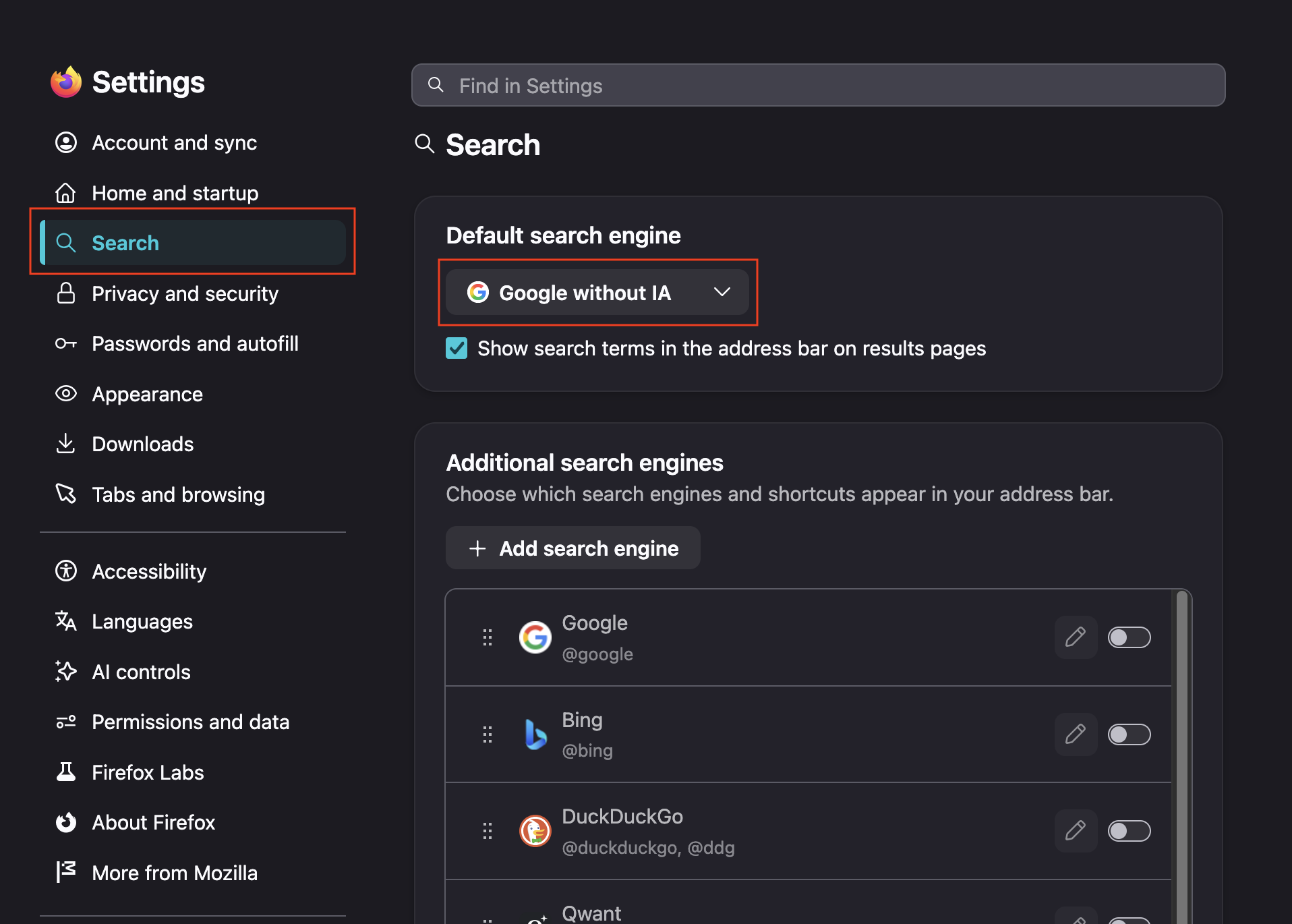Click the More from Mozilla flag icon

pyautogui.click(x=66, y=872)
